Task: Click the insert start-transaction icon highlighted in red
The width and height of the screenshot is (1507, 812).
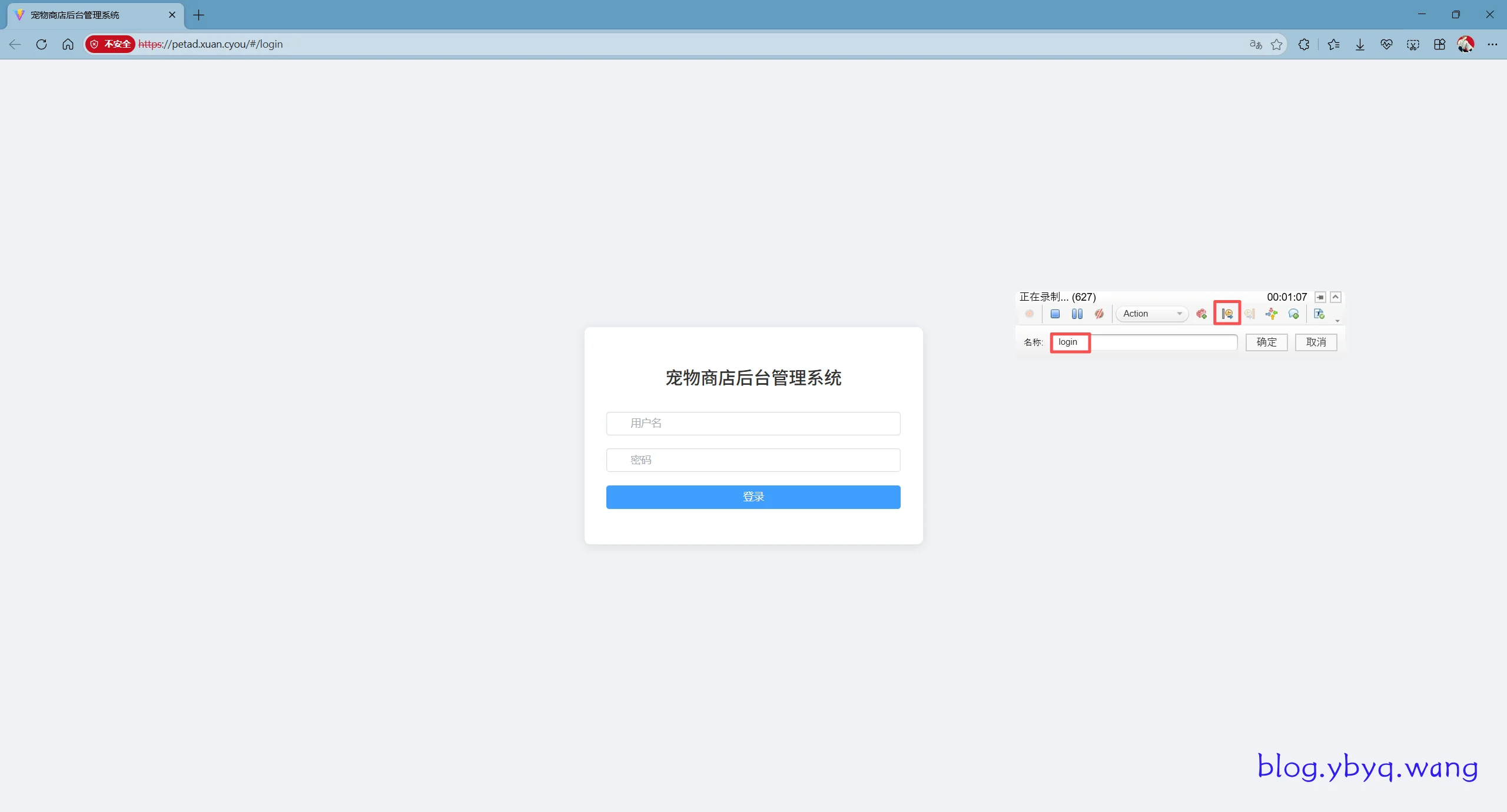Action: (x=1227, y=314)
